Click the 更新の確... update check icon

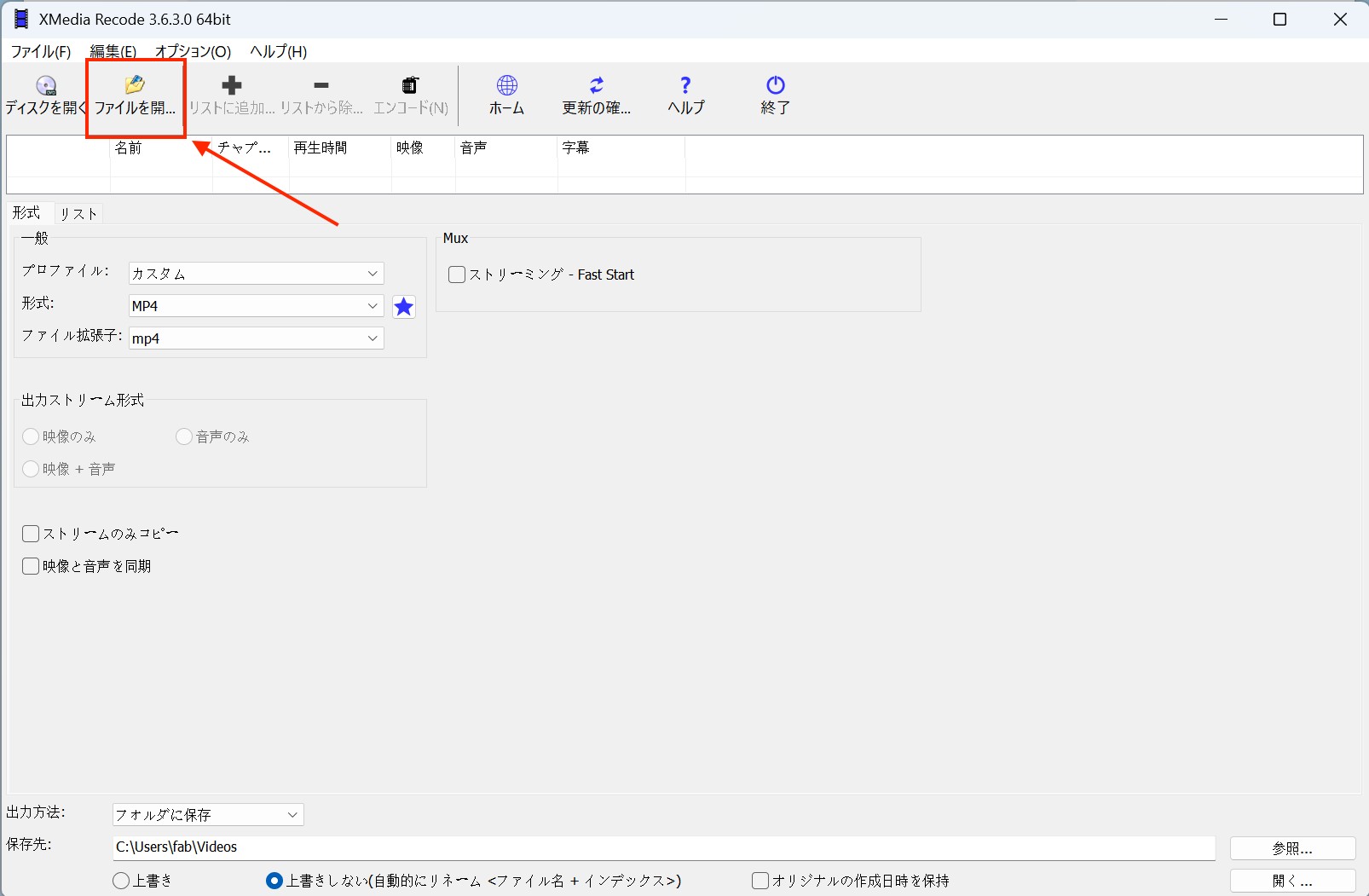tap(597, 84)
